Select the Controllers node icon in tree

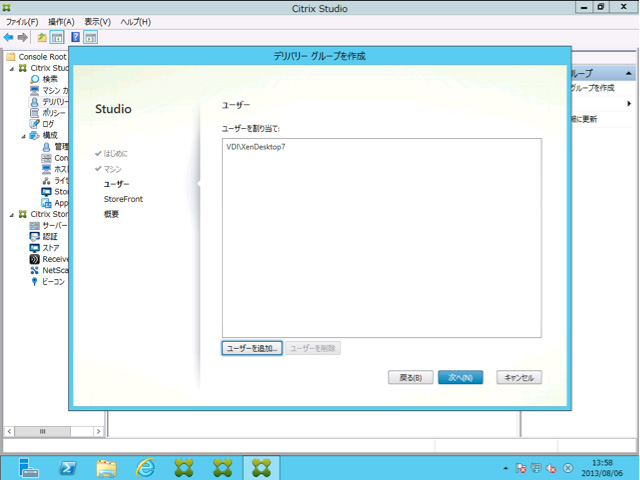pos(47,158)
